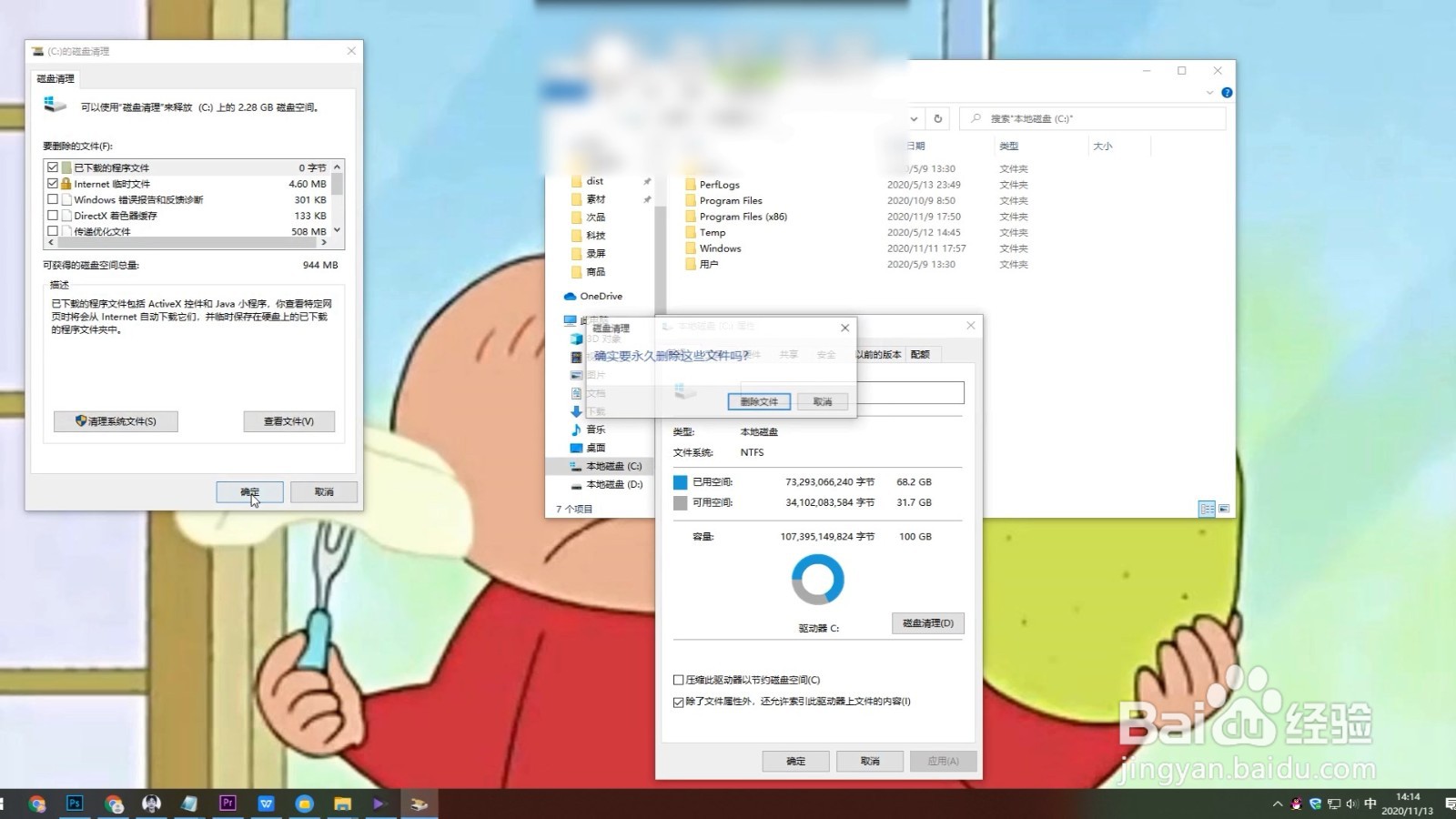Click the QQ penguin tray icon
Screen dimensions: 1456x819
(x=1297, y=804)
